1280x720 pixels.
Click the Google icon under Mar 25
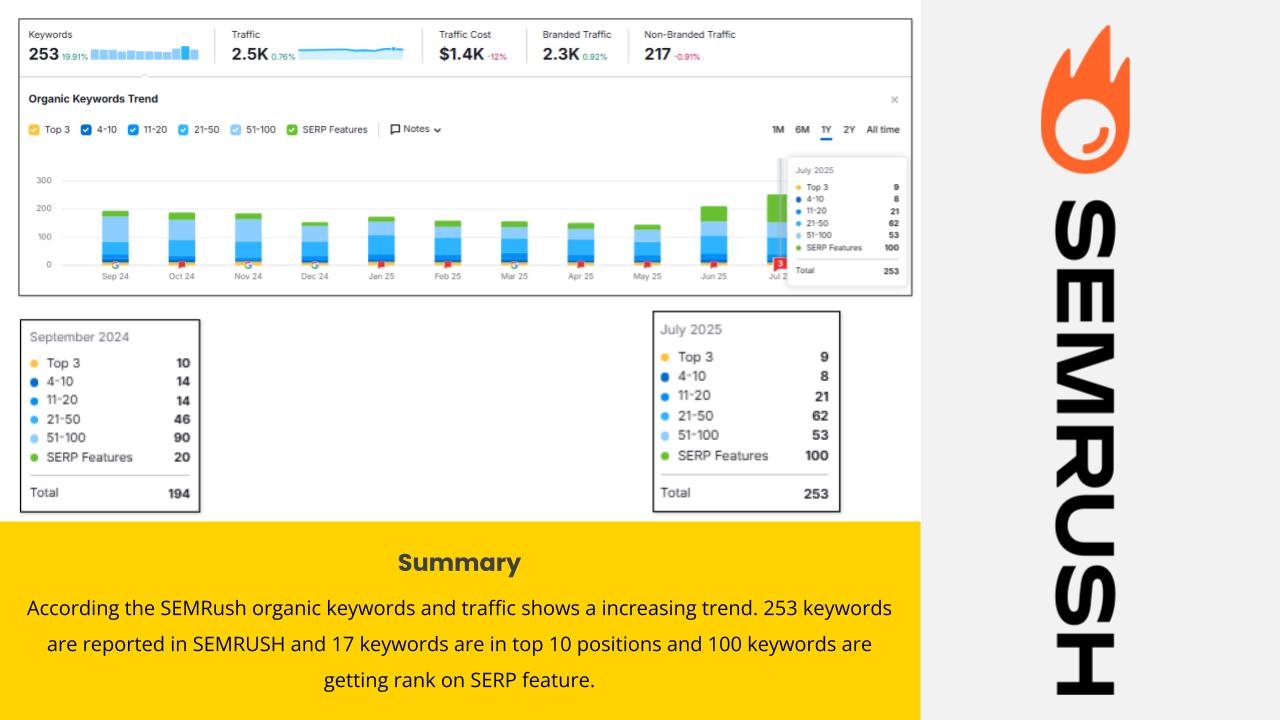pos(514,265)
